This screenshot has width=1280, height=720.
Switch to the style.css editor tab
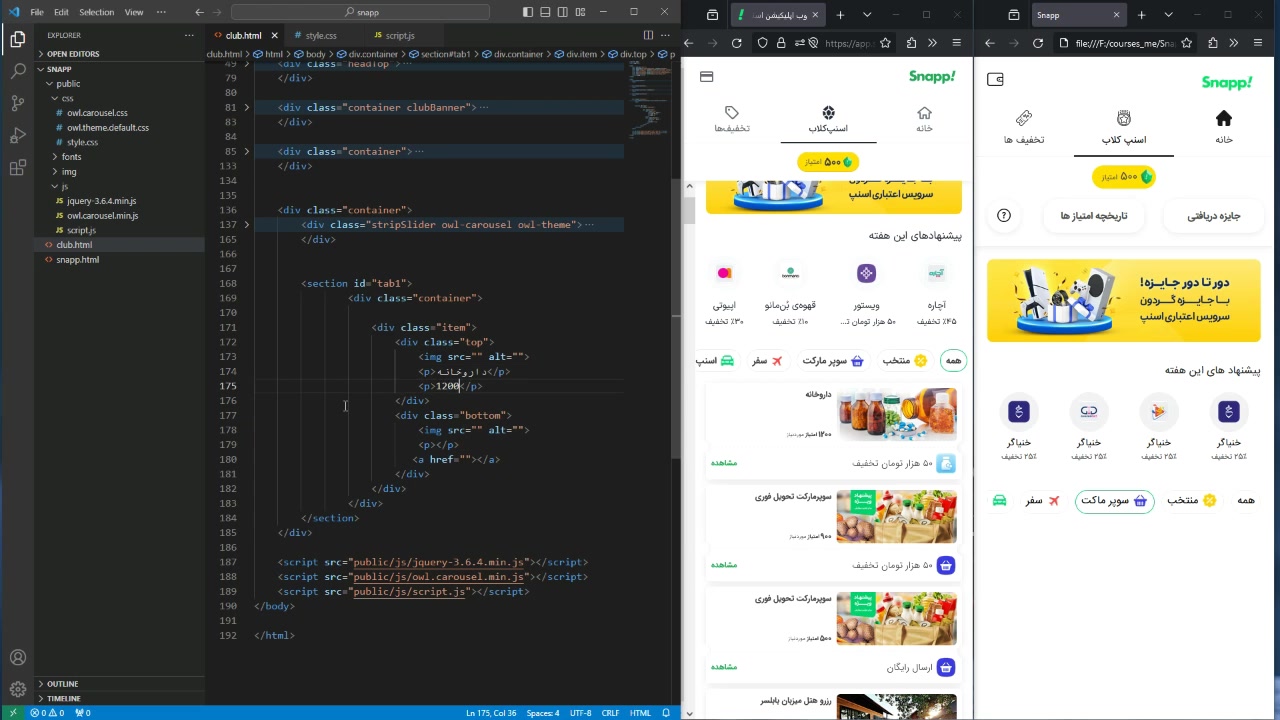coord(321,35)
